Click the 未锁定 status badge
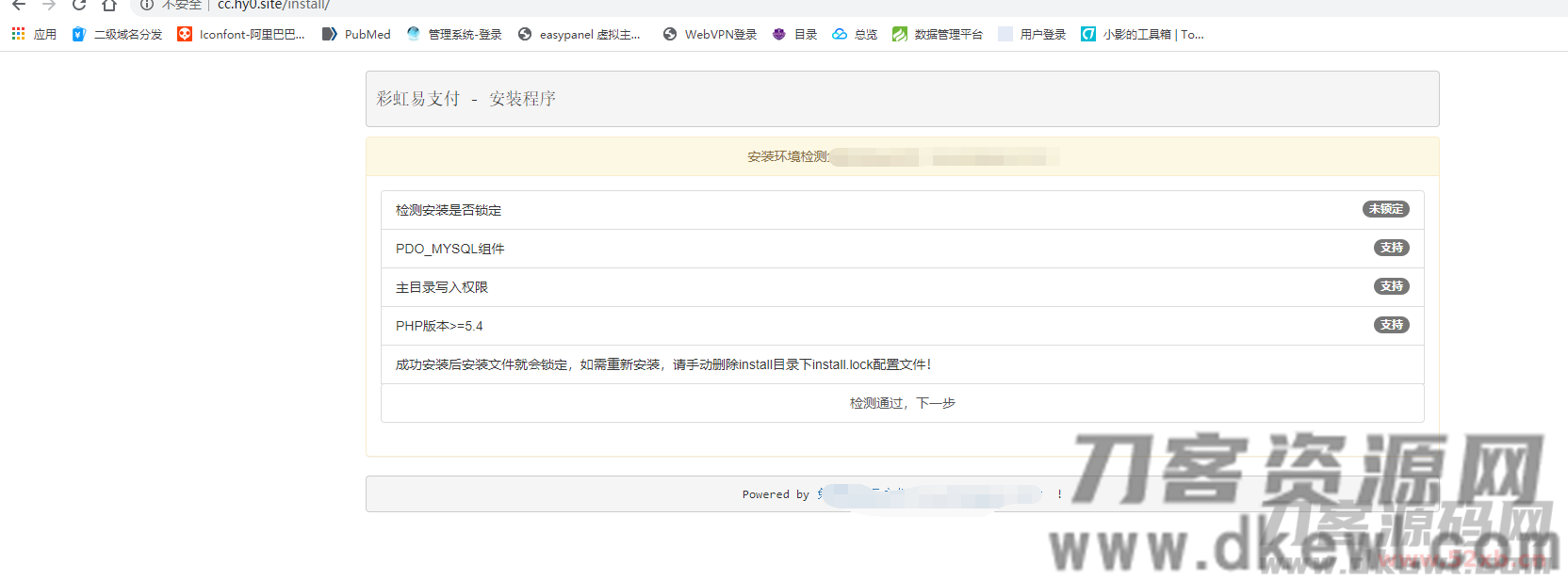This screenshot has height=581, width=1568. pos(1385,209)
